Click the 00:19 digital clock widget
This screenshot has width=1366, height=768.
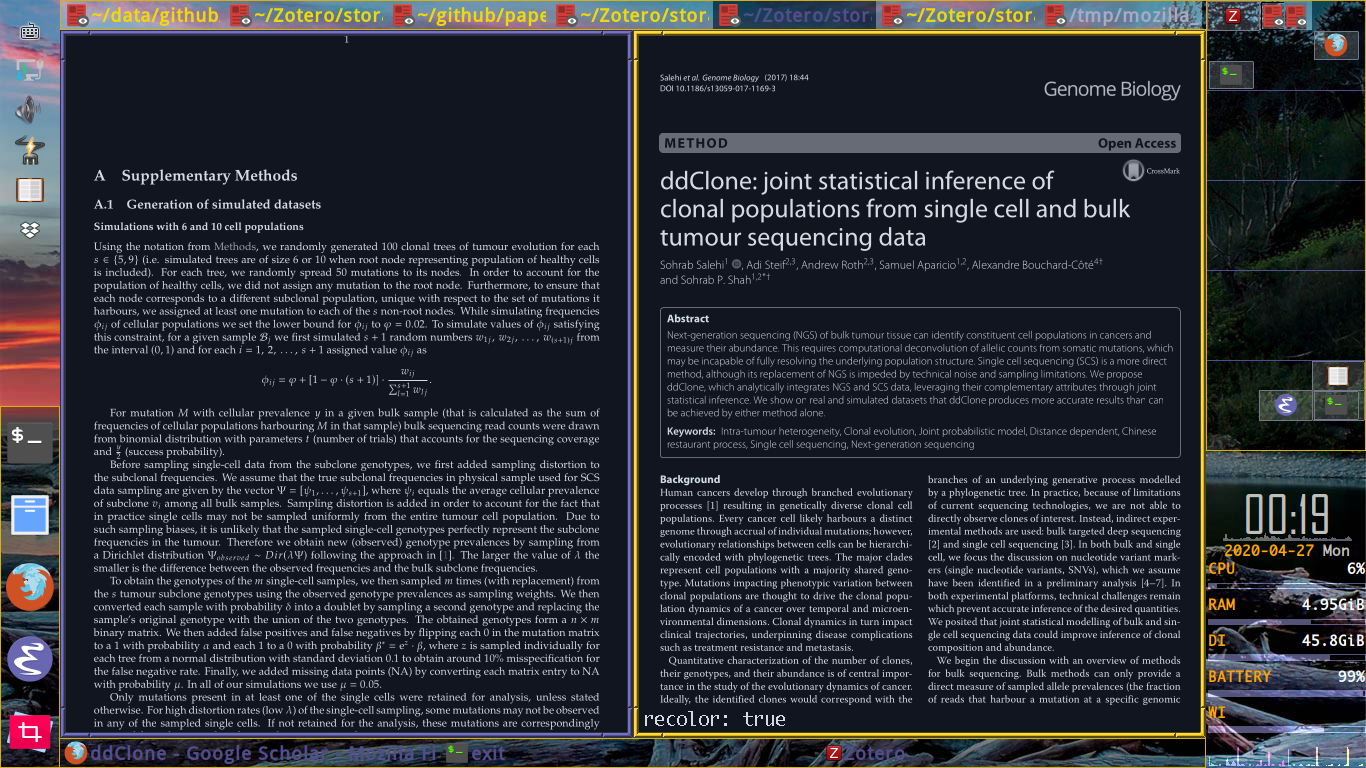click(x=1285, y=515)
